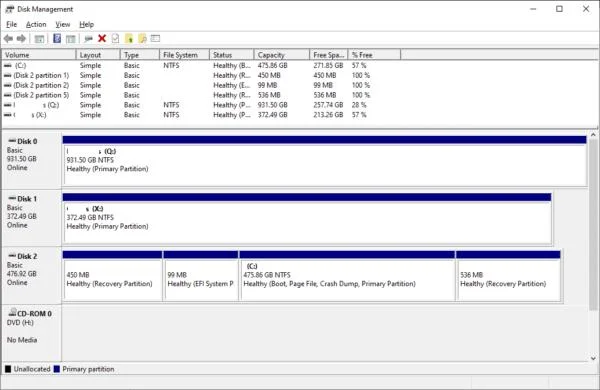This screenshot has height=390, width=600.
Task: Click the vertical scrollbar thumb in the disk pane
Action: (x=593, y=224)
